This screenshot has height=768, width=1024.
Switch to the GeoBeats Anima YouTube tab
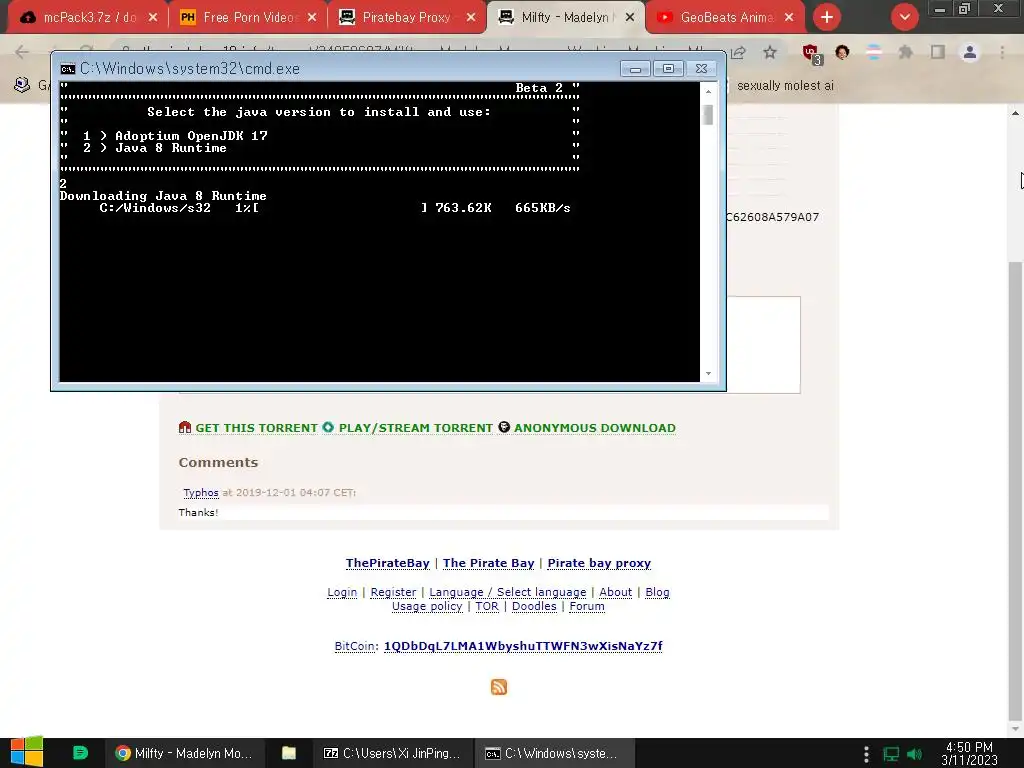click(x=724, y=17)
